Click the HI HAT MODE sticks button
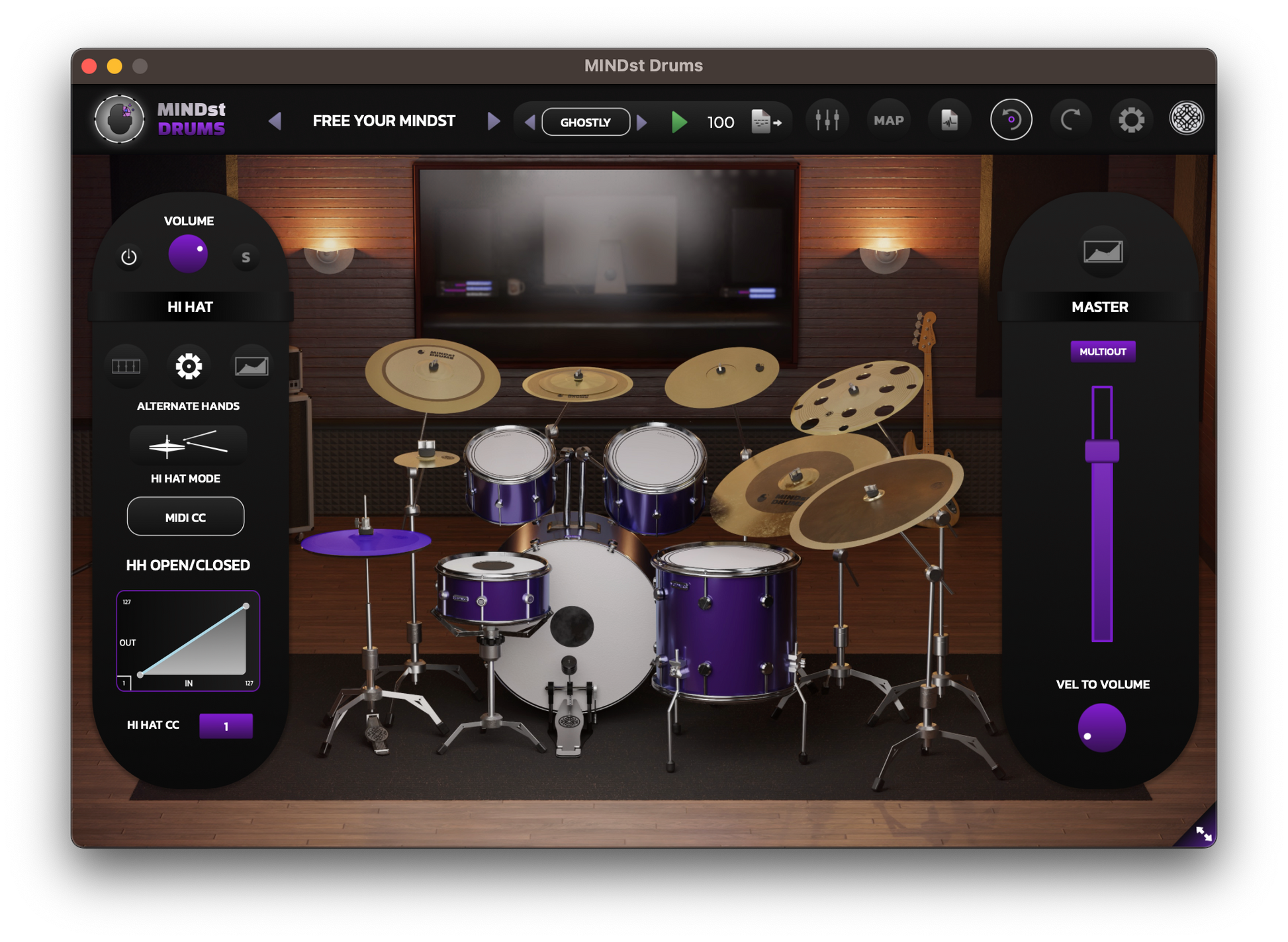 [x=186, y=445]
